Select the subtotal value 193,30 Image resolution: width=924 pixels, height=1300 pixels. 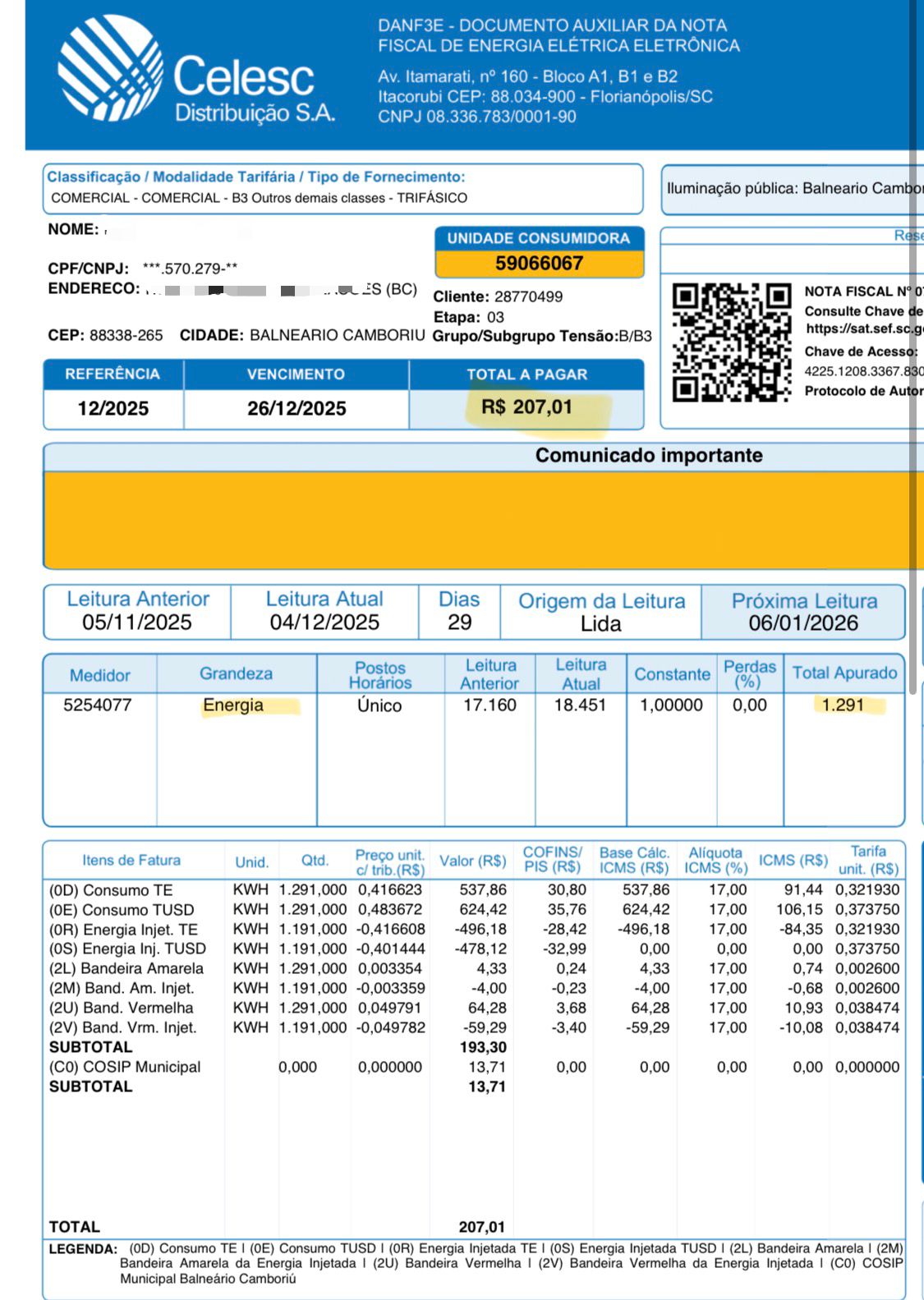[x=483, y=1047]
